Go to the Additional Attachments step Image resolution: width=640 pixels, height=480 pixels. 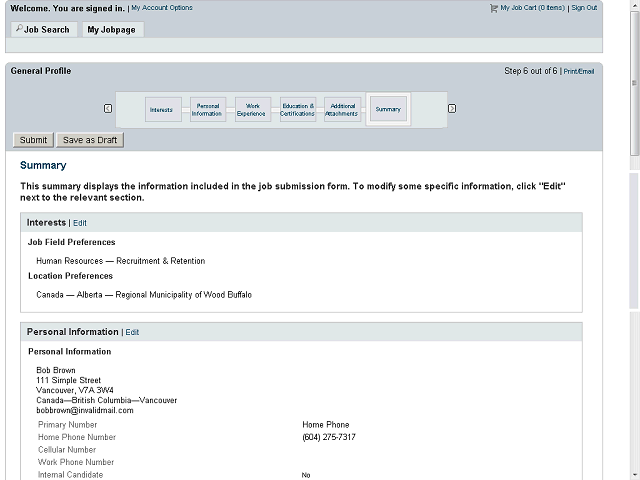[342, 109]
